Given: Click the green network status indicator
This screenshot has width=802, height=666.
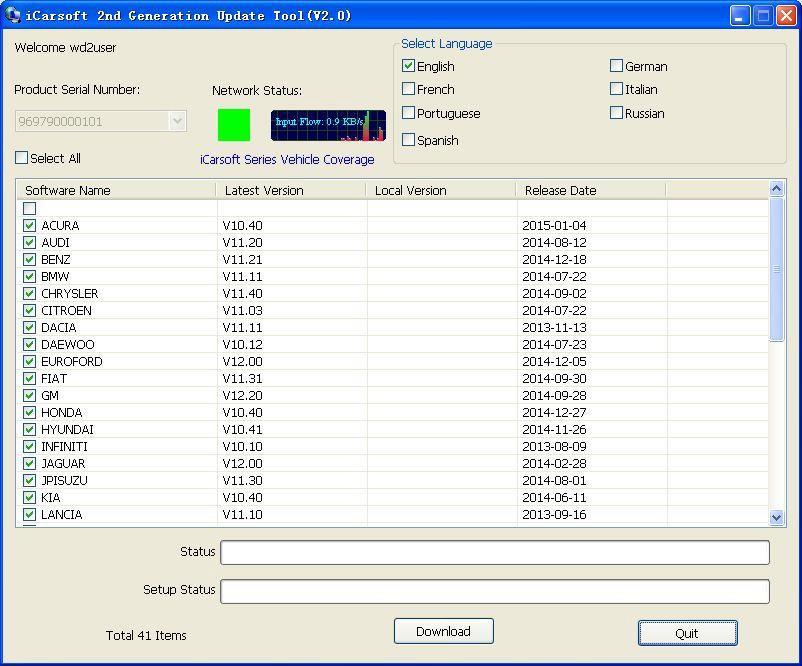Looking at the screenshot, I should pos(234,125).
